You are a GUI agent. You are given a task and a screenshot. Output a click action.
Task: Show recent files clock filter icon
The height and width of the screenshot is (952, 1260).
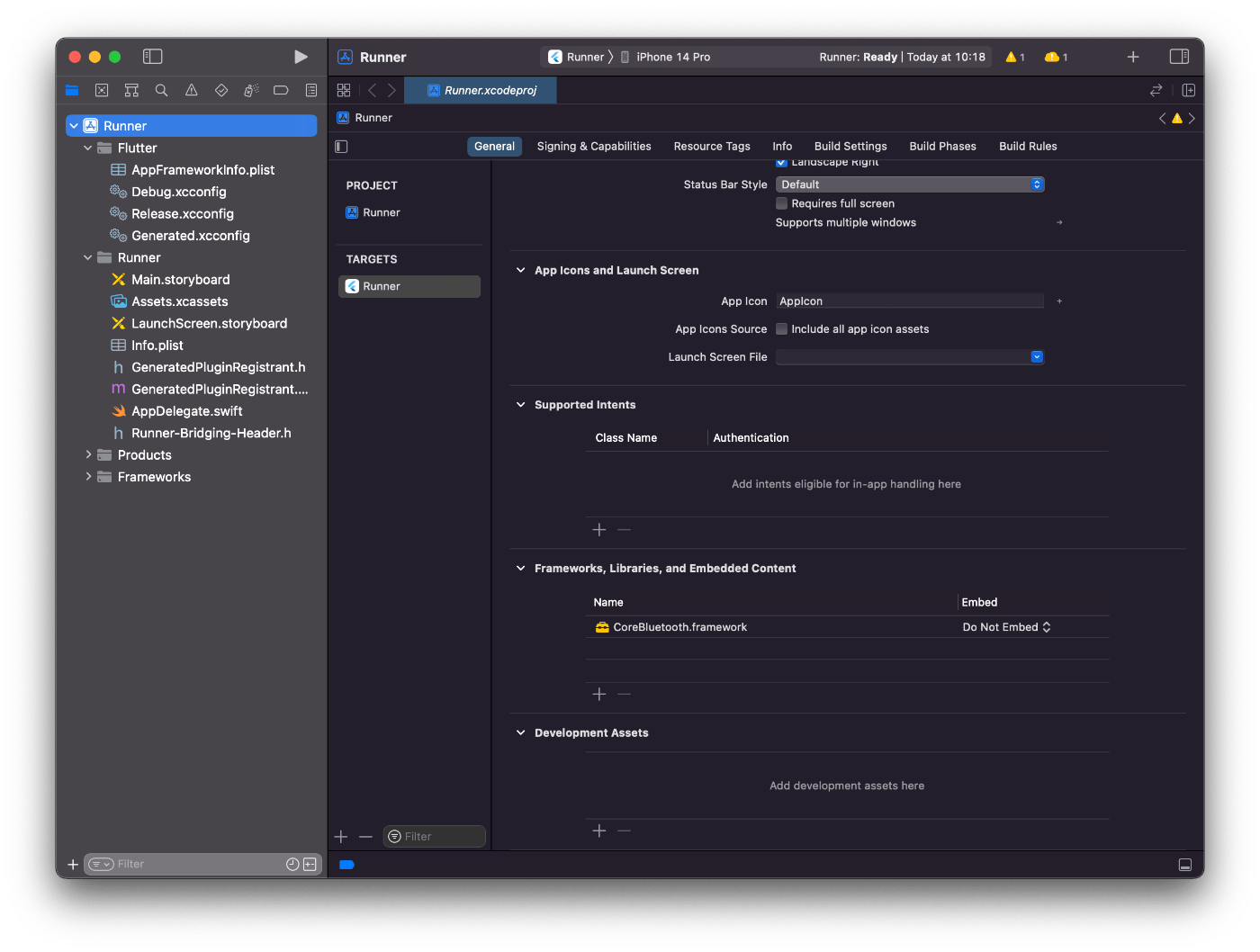(x=292, y=864)
